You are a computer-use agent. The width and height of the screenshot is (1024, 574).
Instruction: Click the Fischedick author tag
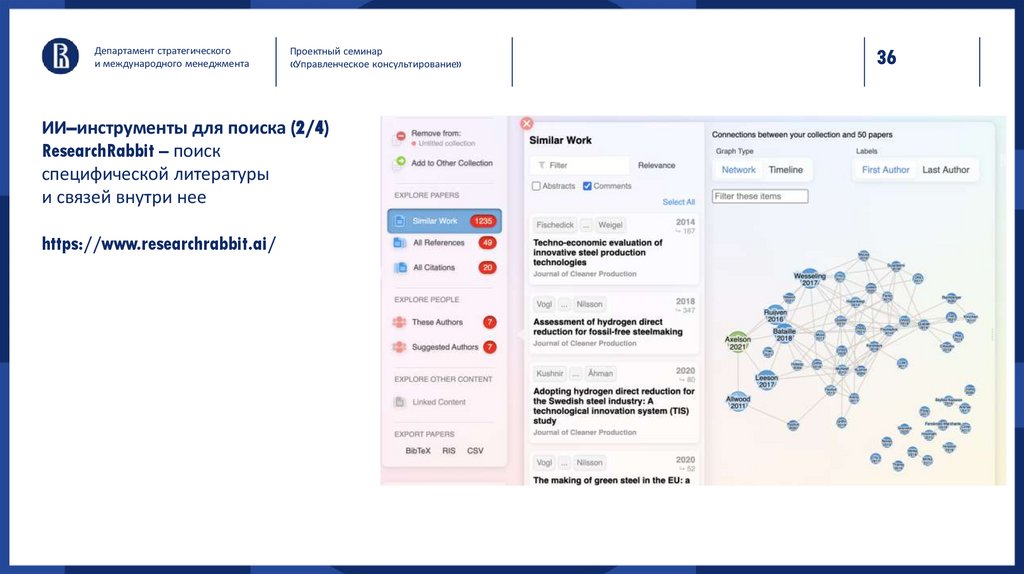click(555, 225)
